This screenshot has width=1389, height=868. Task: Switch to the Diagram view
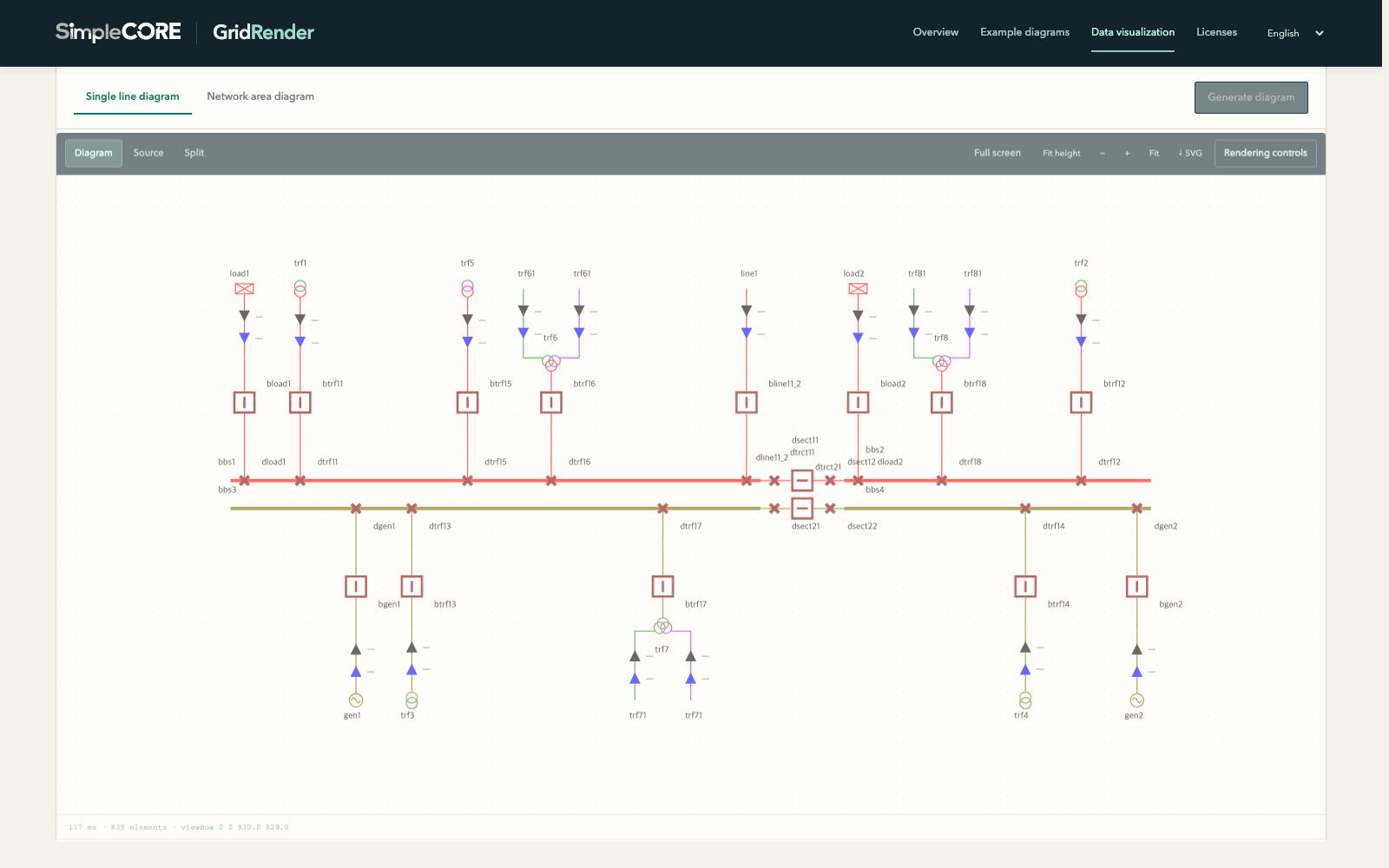point(94,153)
